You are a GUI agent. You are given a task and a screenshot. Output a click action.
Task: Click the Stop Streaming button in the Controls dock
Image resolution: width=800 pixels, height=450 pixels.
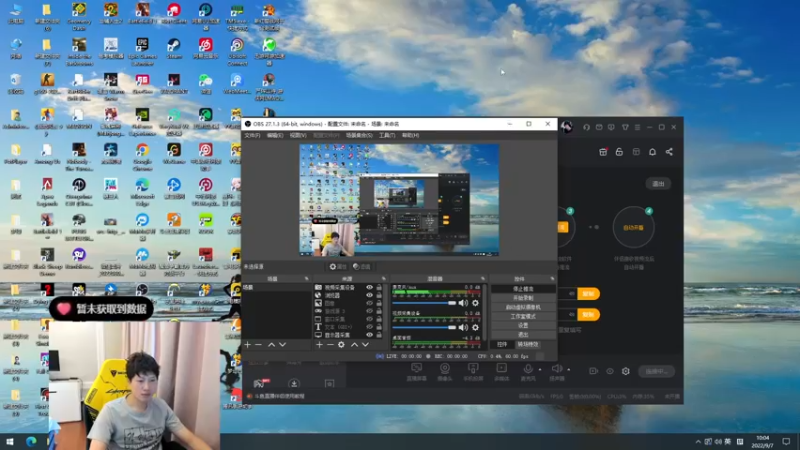(x=523, y=289)
